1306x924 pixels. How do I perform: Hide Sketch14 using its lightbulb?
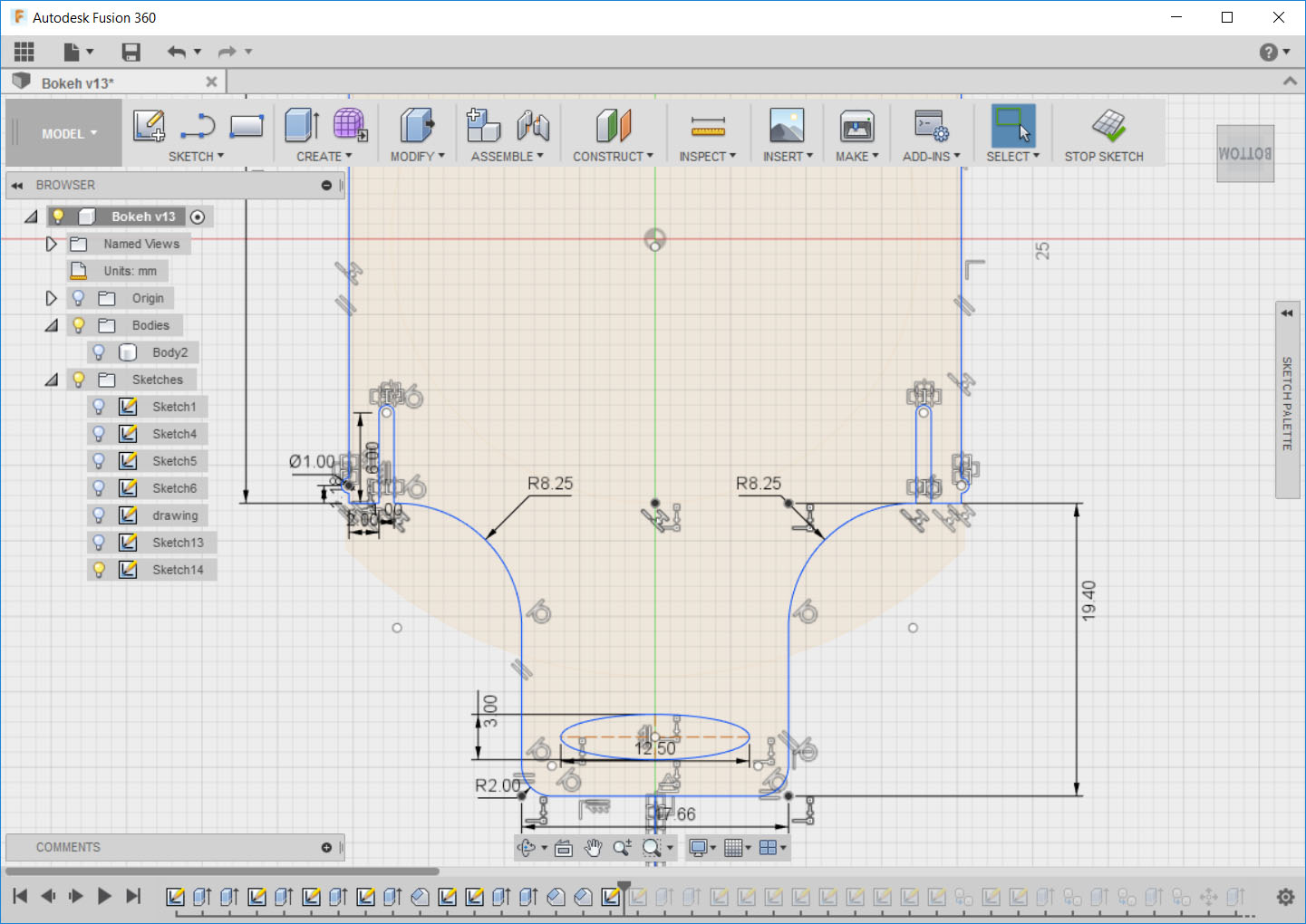(99, 570)
